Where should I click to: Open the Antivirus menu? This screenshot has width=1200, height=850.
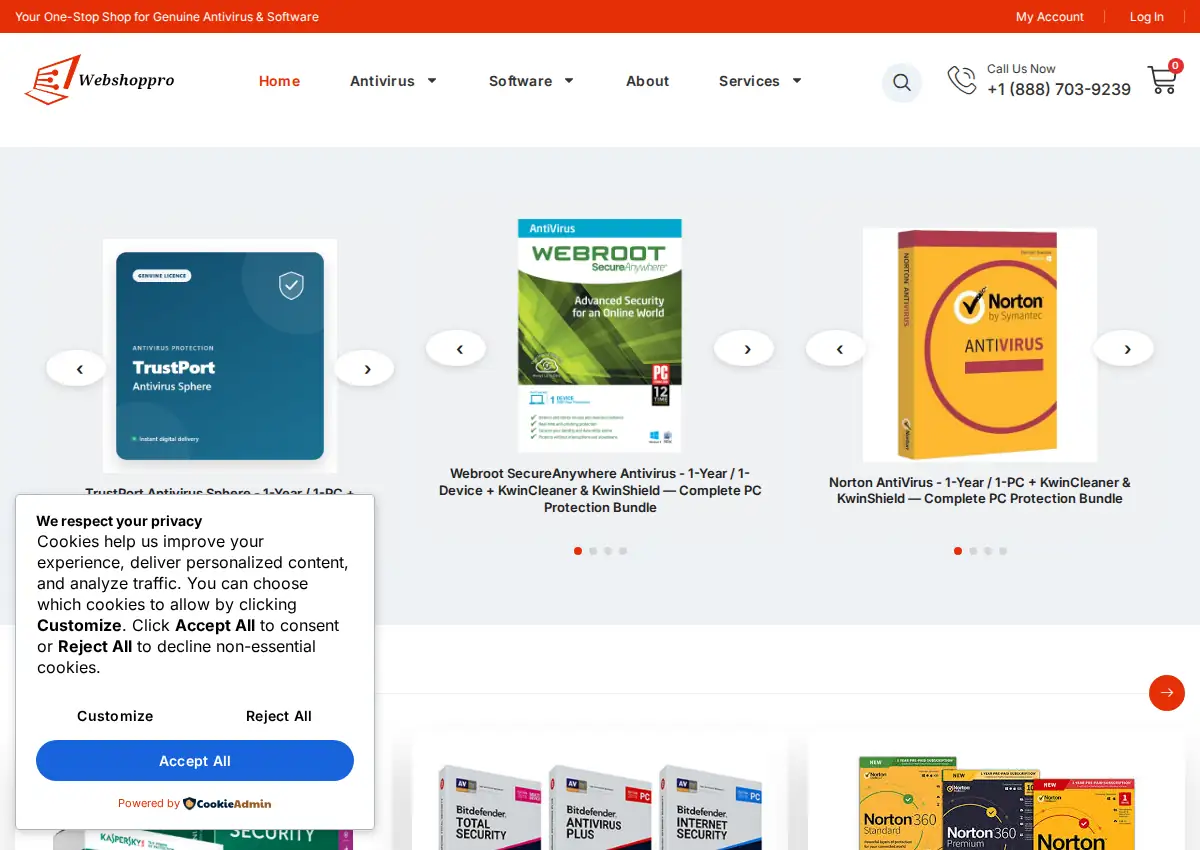click(382, 81)
